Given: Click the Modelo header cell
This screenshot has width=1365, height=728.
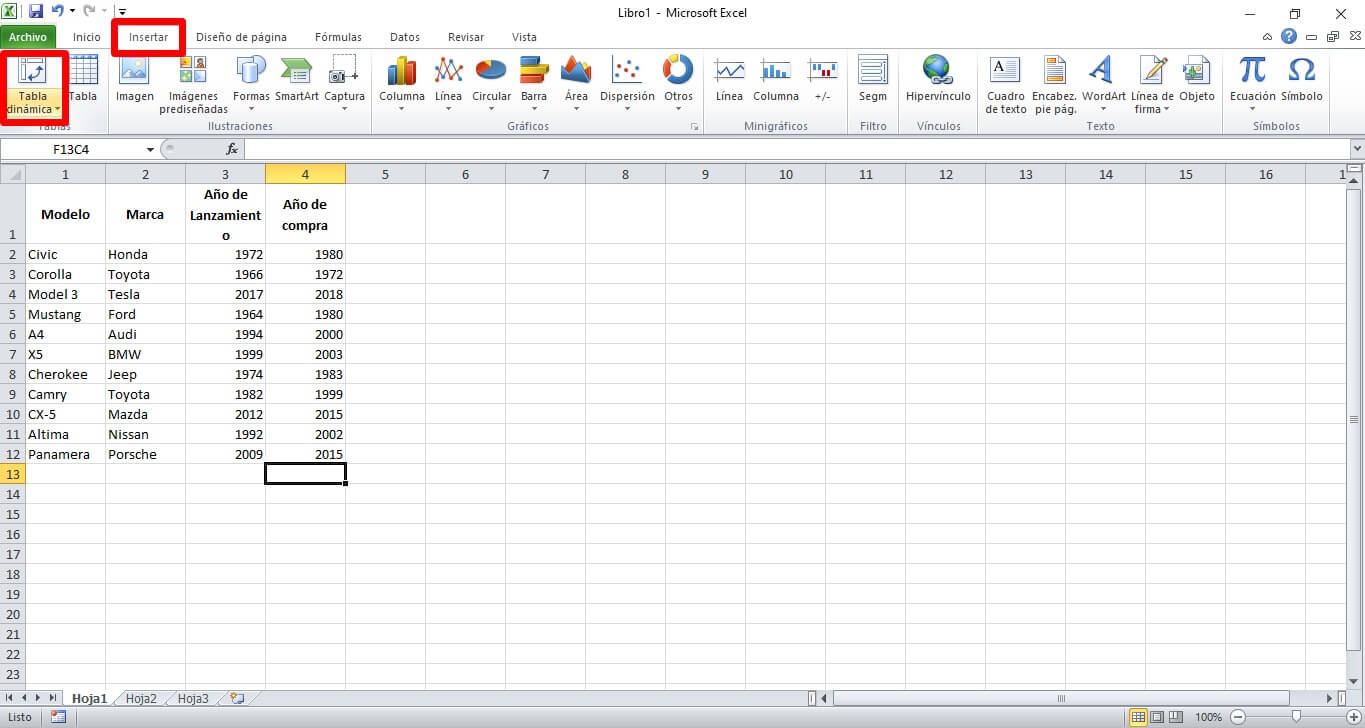Looking at the screenshot, I should 65,214.
